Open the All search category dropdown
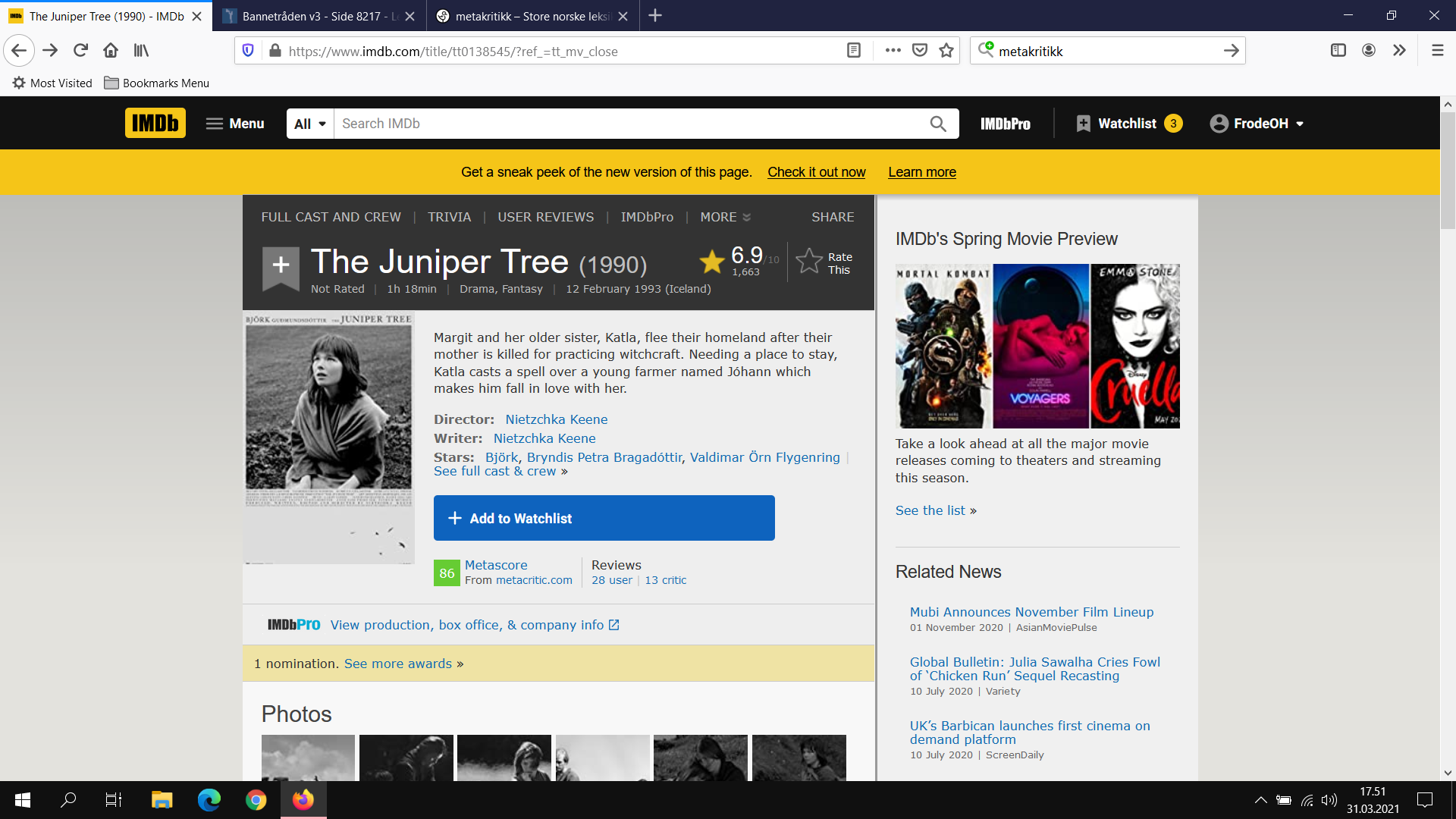Image resolution: width=1456 pixels, height=819 pixels. 310,124
